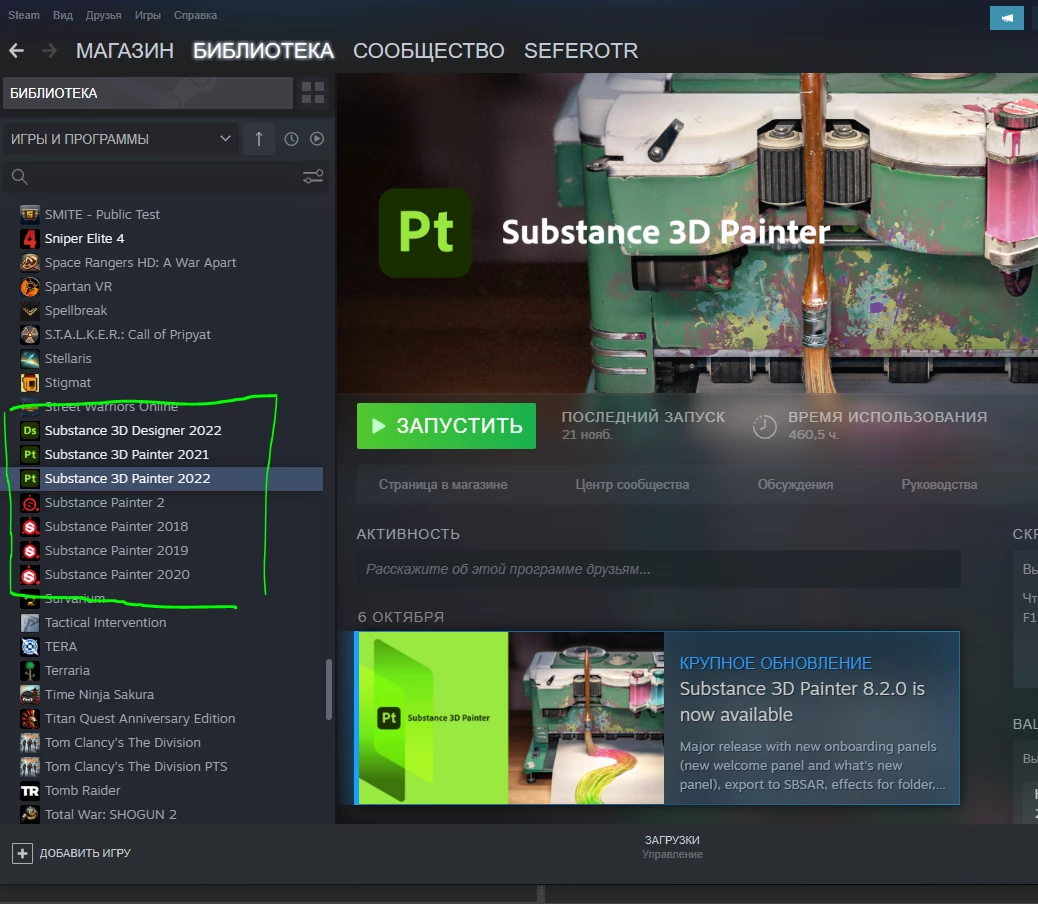Go back with the left arrow
1038x904 pixels.
[x=17, y=50]
